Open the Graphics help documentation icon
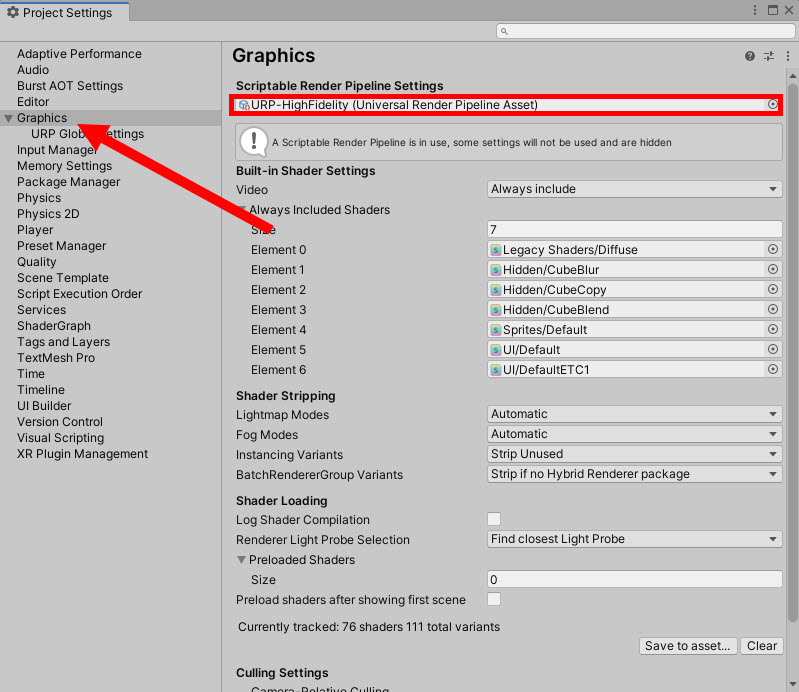 click(x=750, y=56)
